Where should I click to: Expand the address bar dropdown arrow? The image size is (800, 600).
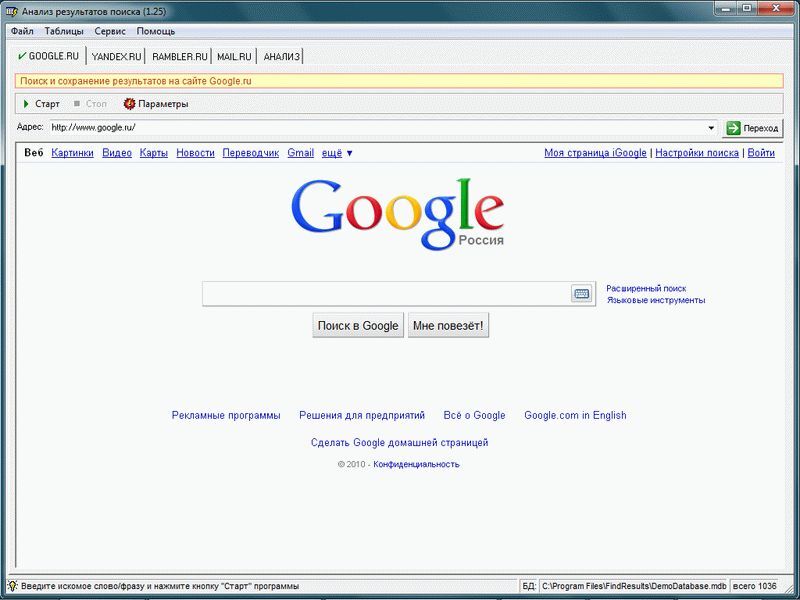point(711,128)
